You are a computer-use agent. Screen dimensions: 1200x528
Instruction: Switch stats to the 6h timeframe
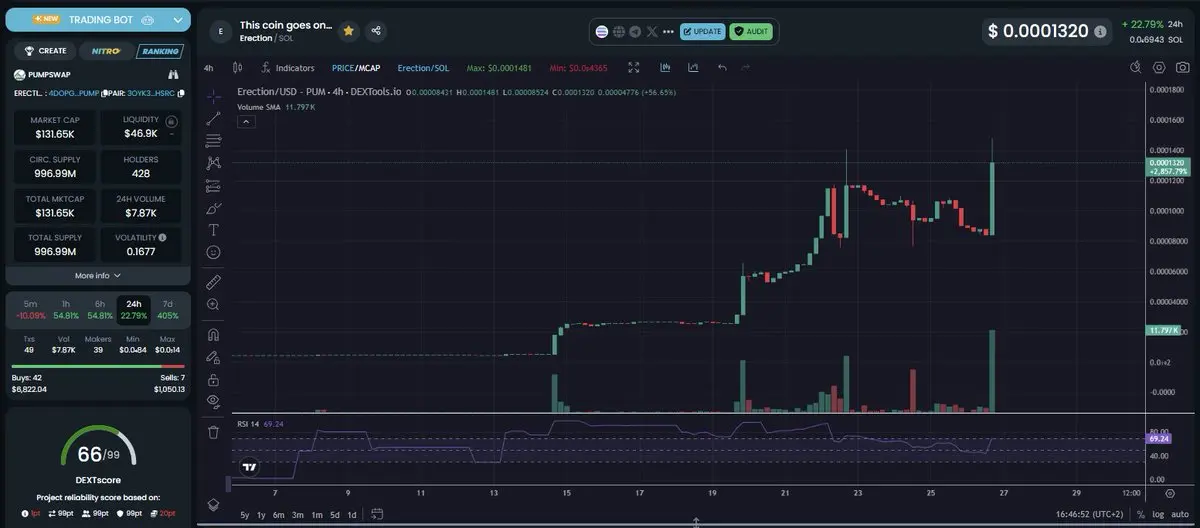pyautogui.click(x=99, y=309)
